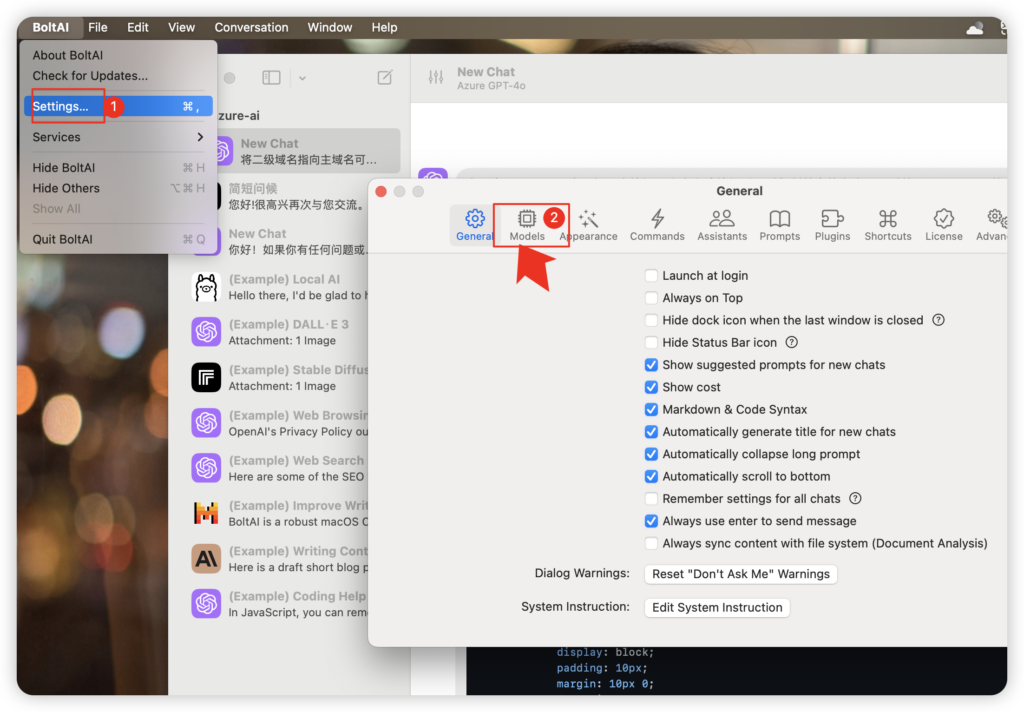The width and height of the screenshot is (1024, 712).
Task: Uncheck Show cost checkbox
Action: [651, 387]
